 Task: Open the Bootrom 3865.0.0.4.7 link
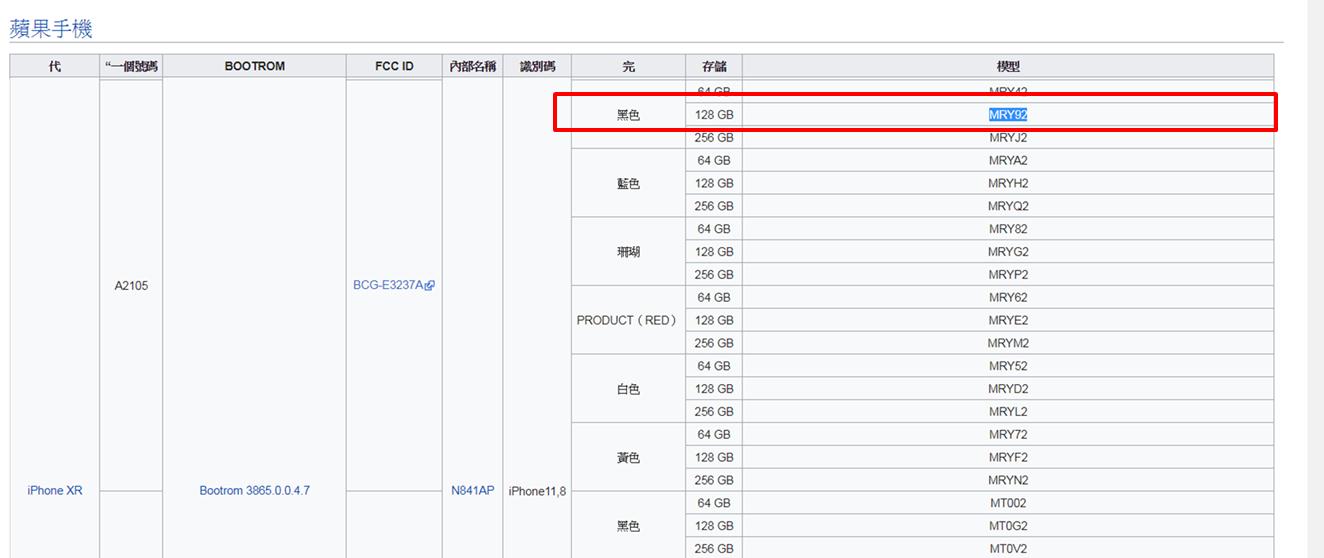[254, 491]
